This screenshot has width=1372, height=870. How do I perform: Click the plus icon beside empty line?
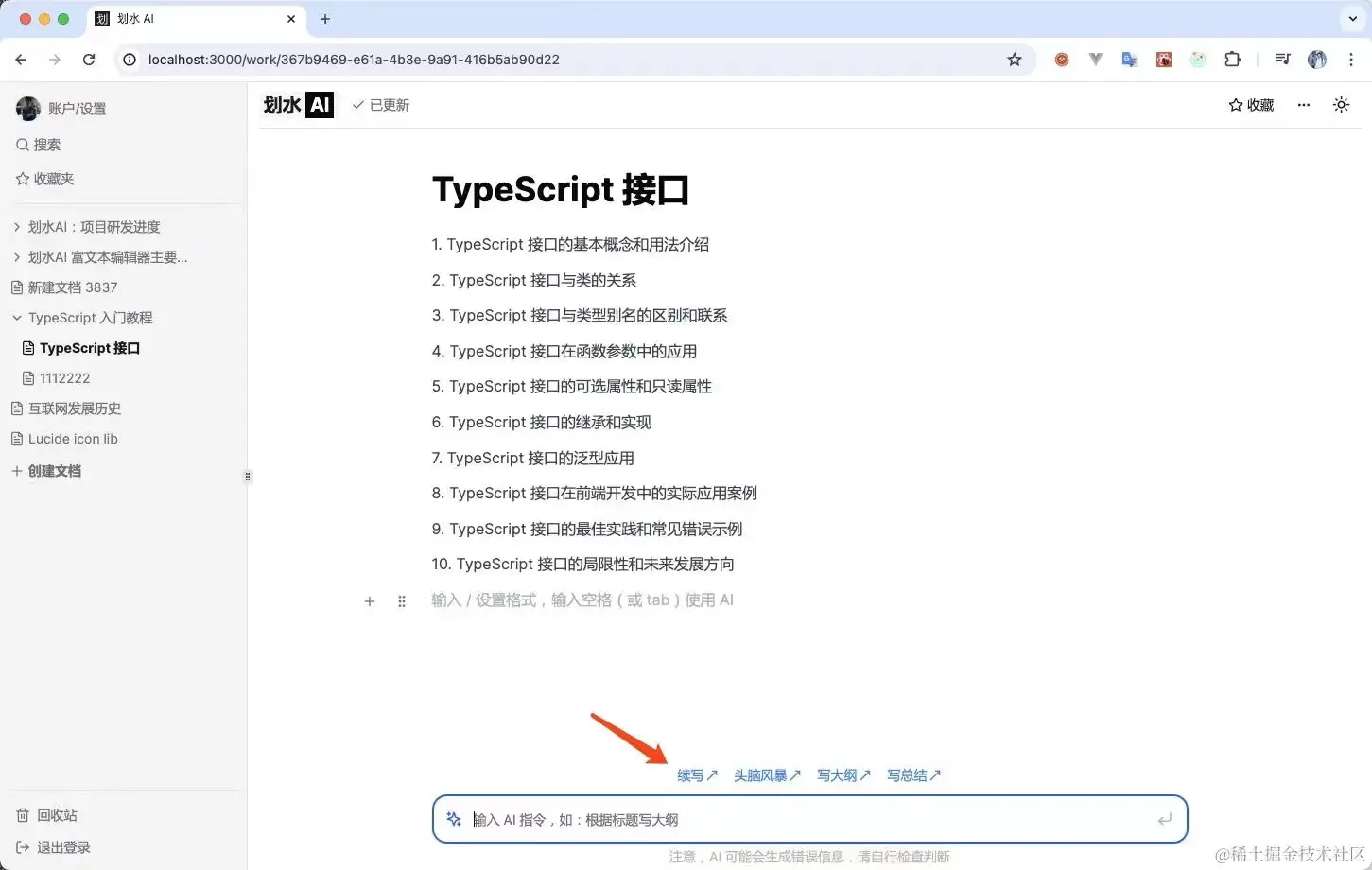pos(370,601)
